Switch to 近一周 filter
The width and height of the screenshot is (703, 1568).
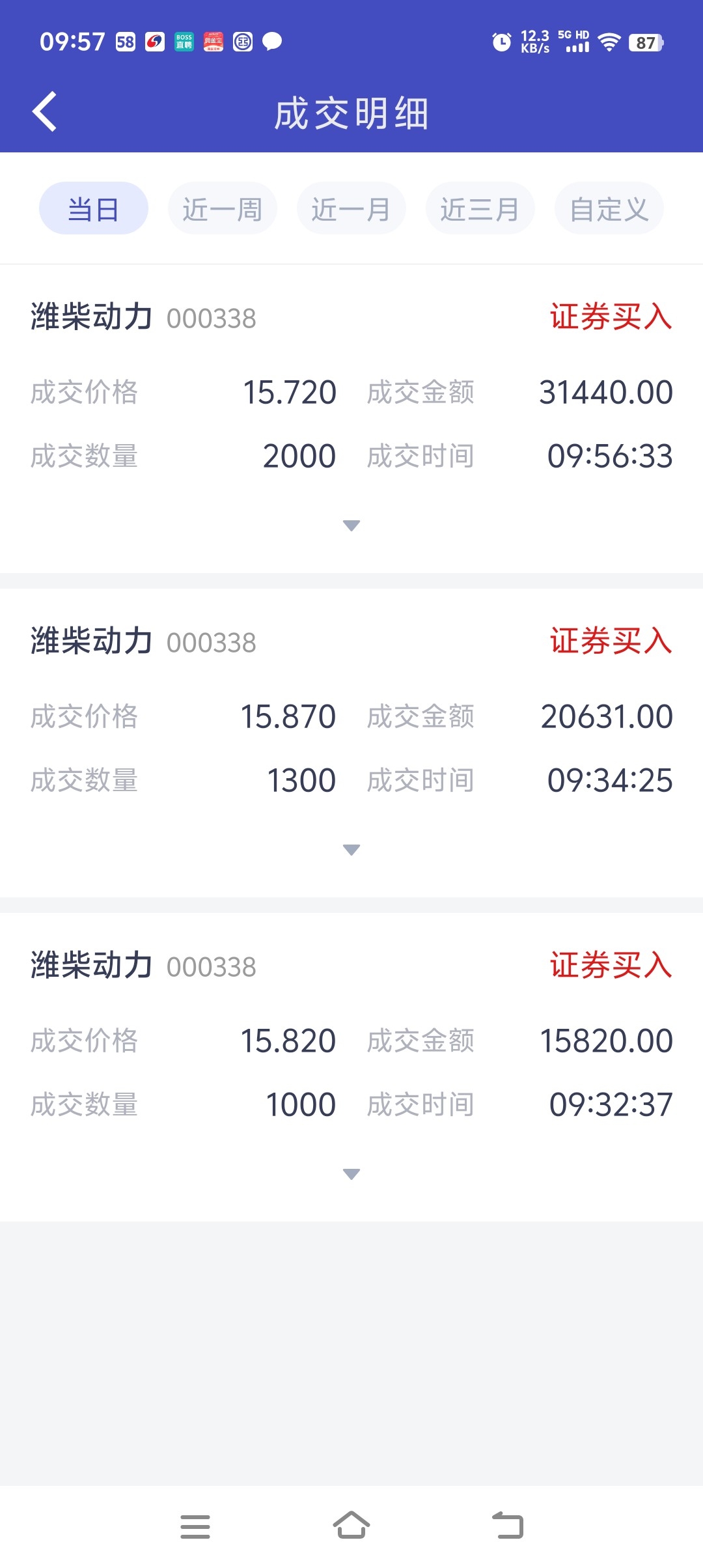click(223, 208)
